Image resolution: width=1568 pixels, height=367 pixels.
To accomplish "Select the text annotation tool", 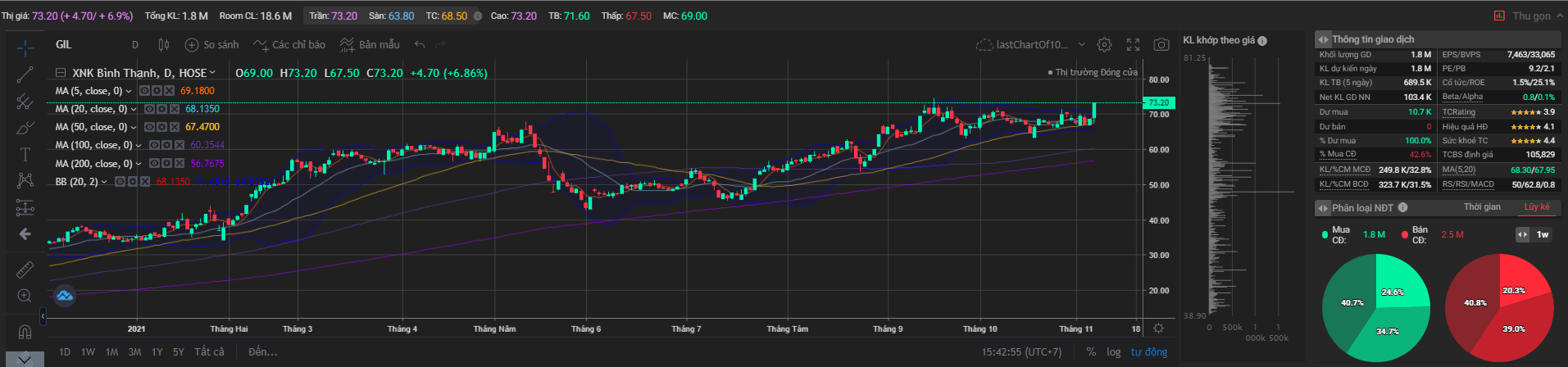I will tap(25, 154).
